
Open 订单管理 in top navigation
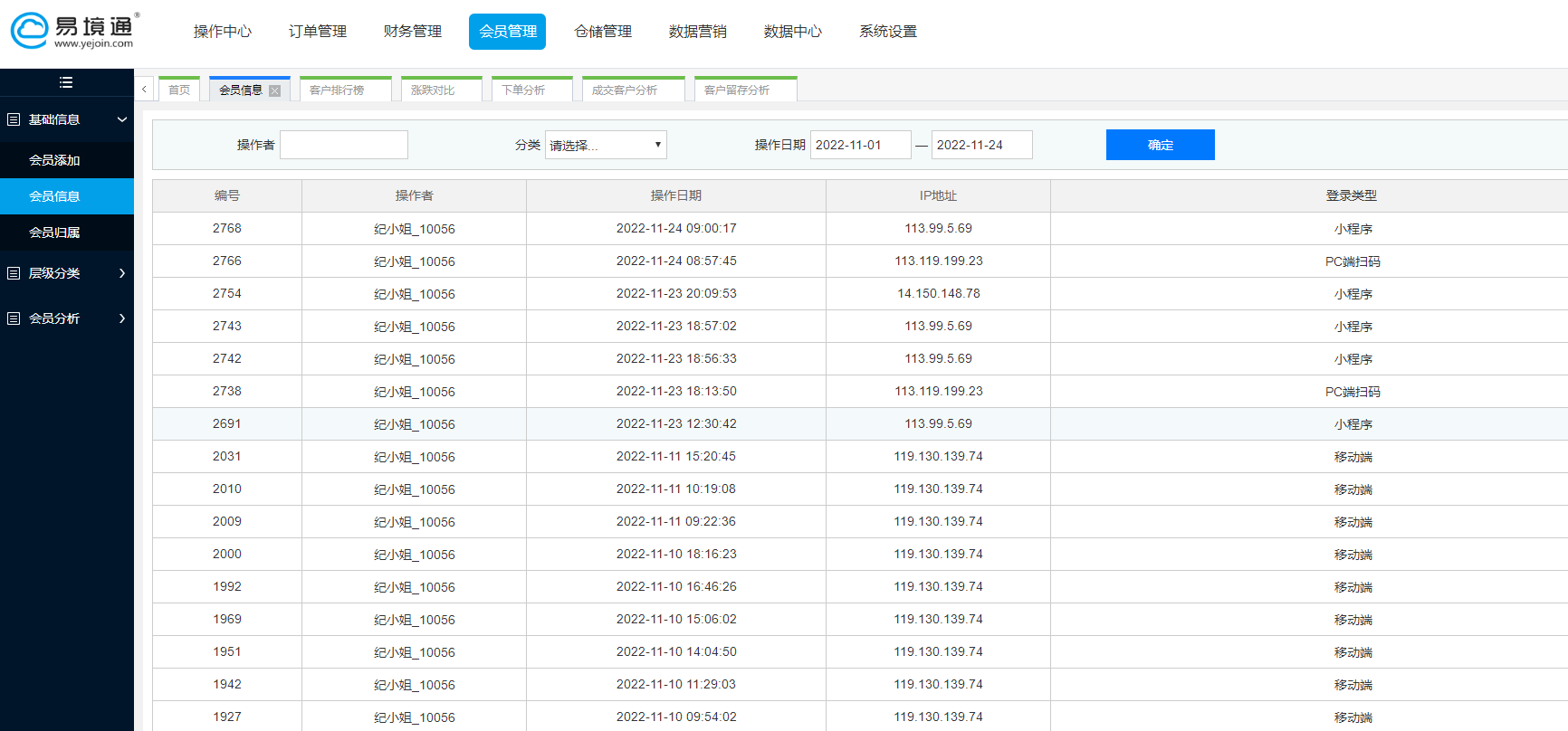(x=318, y=32)
